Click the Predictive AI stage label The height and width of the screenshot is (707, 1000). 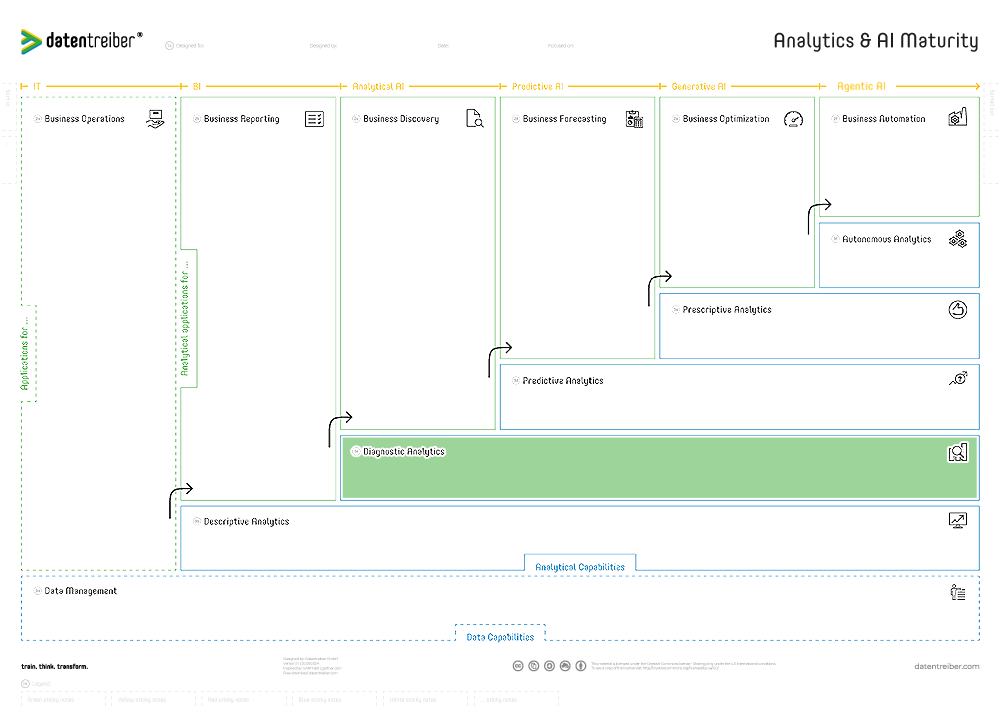(x=538, y=86)
